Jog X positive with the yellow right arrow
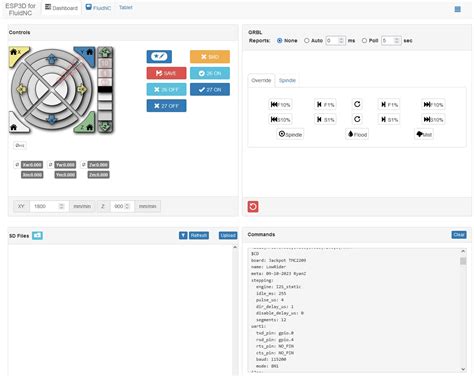 pyautogui.click(x=81, y=89)
